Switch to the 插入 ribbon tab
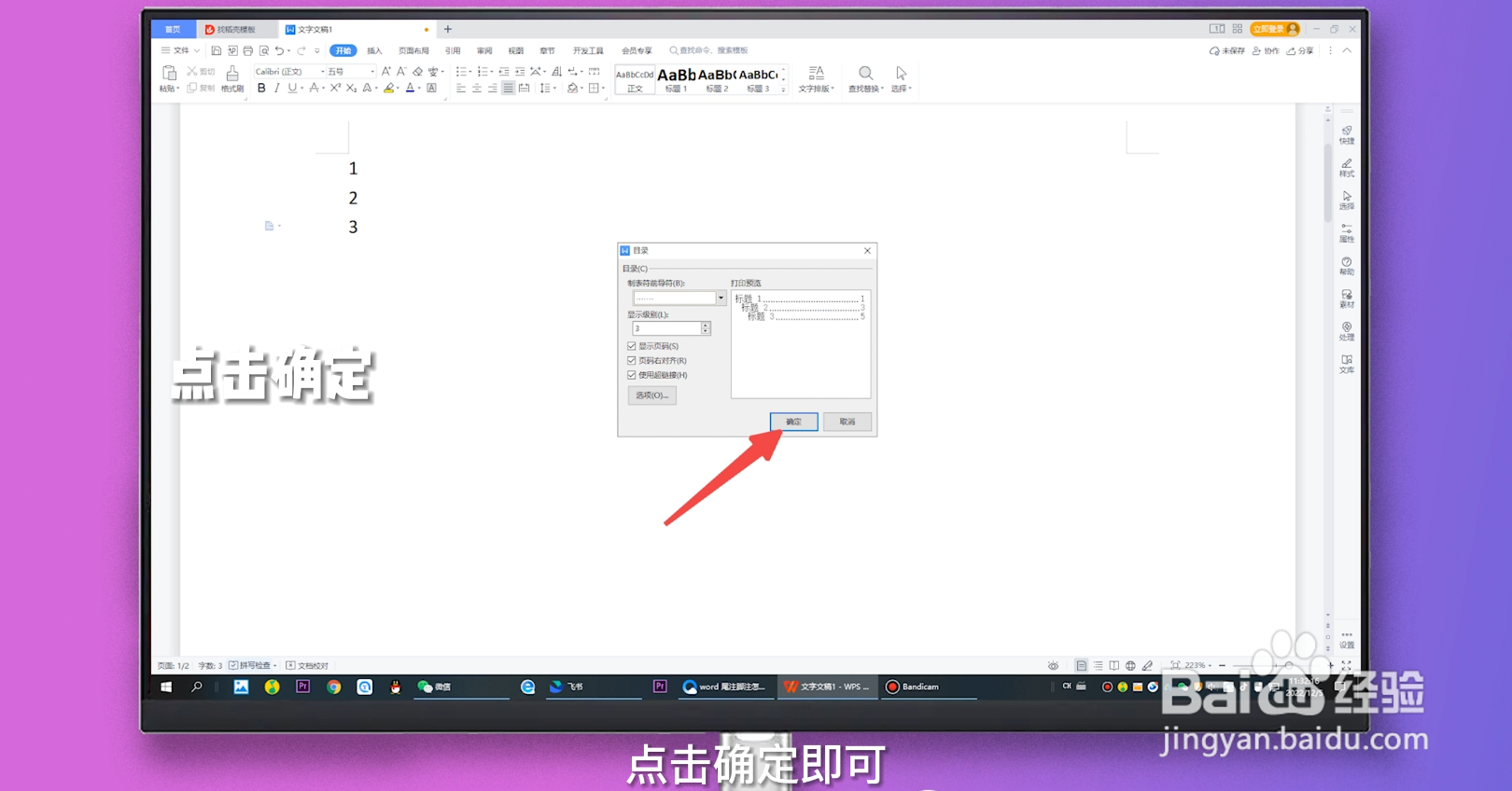 [x=374, y=50]
